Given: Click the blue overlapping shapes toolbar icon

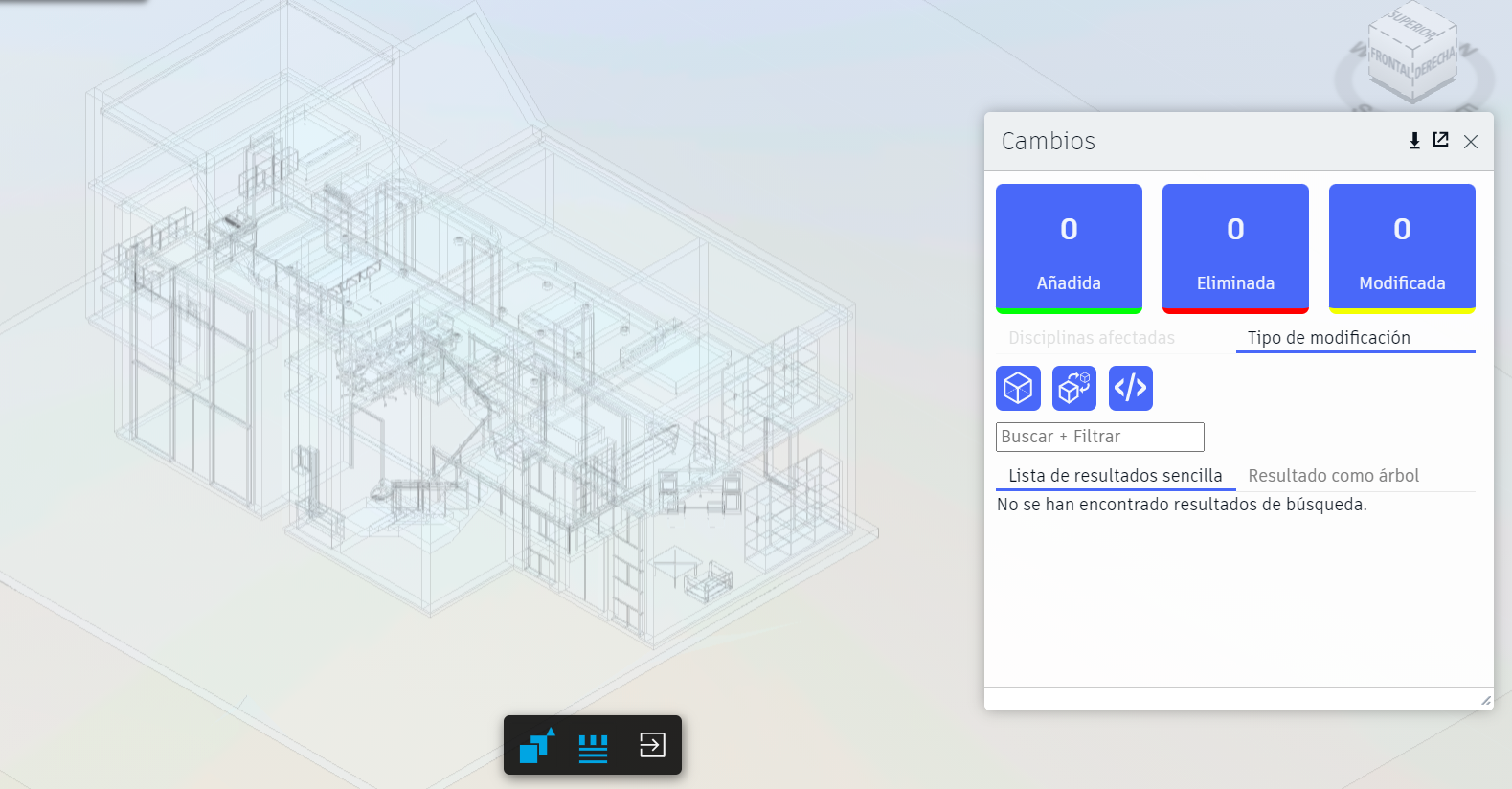Looking at the screenshot, I should (x=537, y=745).
